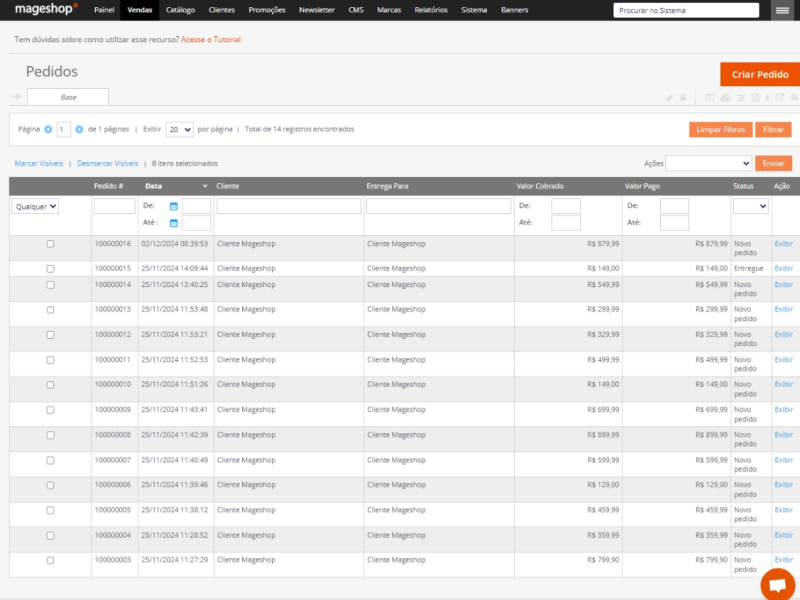Open the 'Até' date calendar picker
This screenshot has height=600, width=800.
point(173,223)
